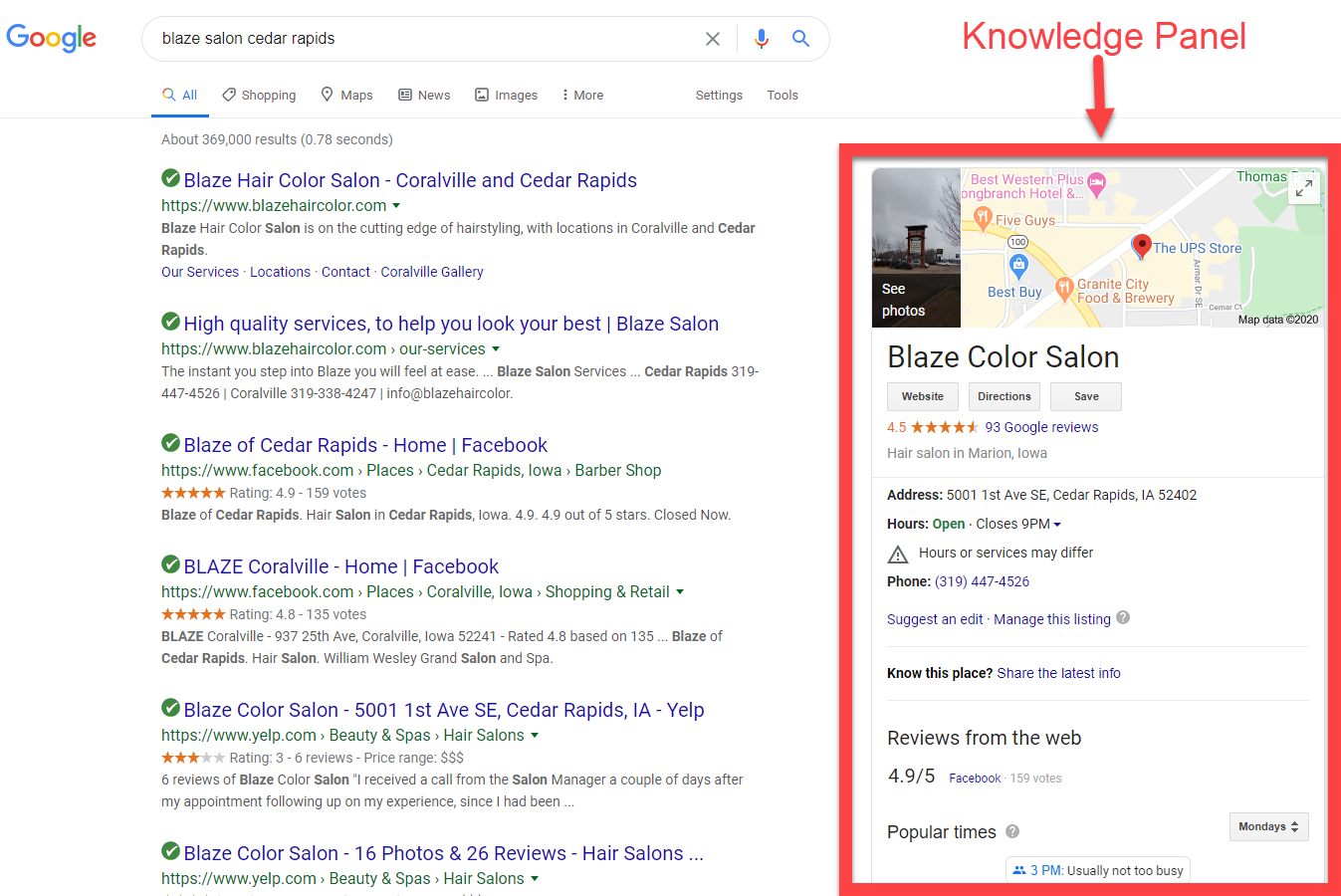Click the Website button in the knowledge panel
Image resolution: width=1341 pixels, height=896 pixels.
click(922, 396)
